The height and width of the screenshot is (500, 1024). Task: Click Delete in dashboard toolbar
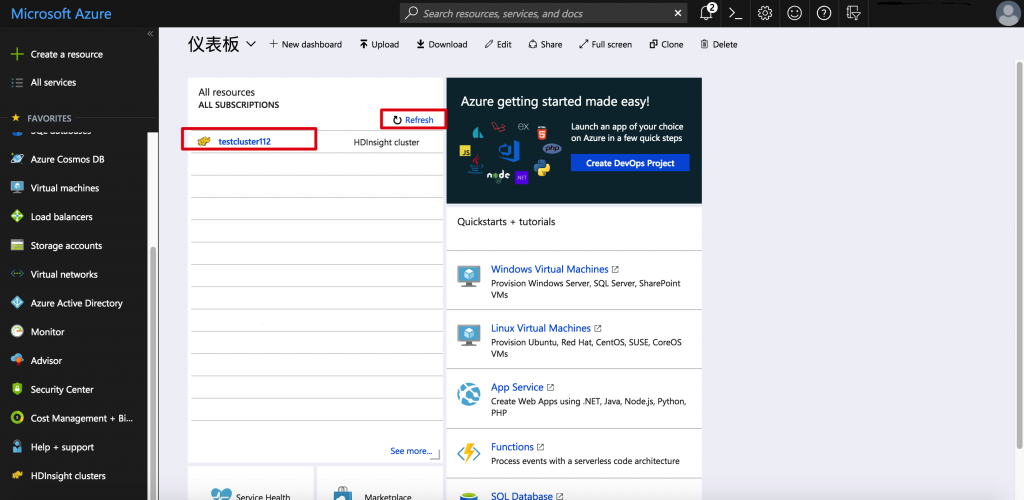pyautogui.click(x=718, y=44)
